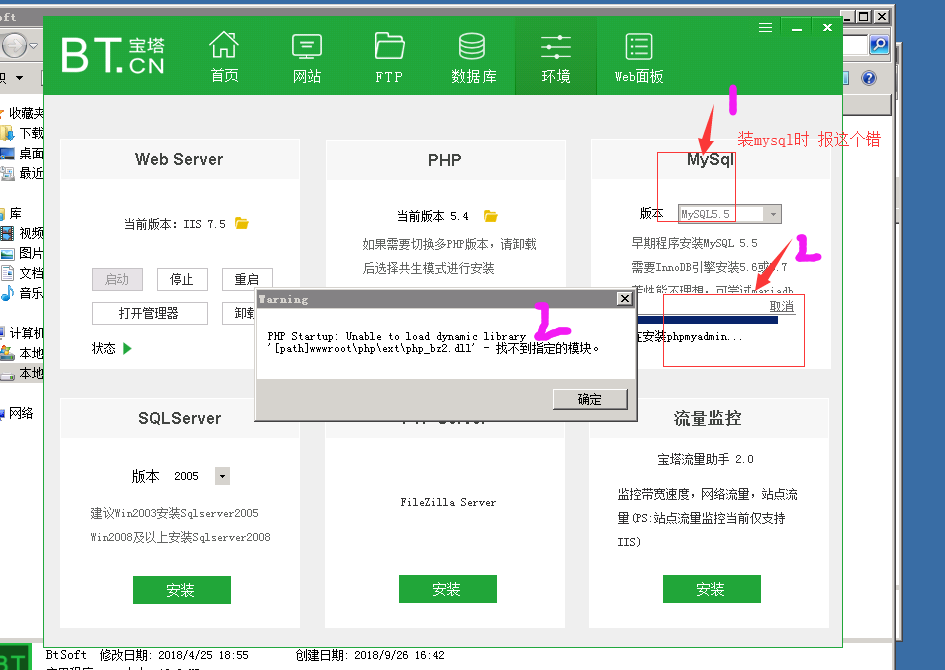Click the Web Server status play icon

click(127, 348)
